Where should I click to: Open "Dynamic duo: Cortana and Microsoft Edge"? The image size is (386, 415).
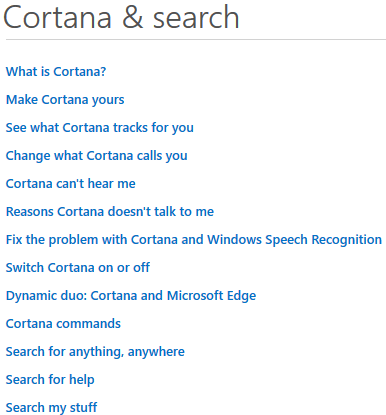[x=131, y=296]
